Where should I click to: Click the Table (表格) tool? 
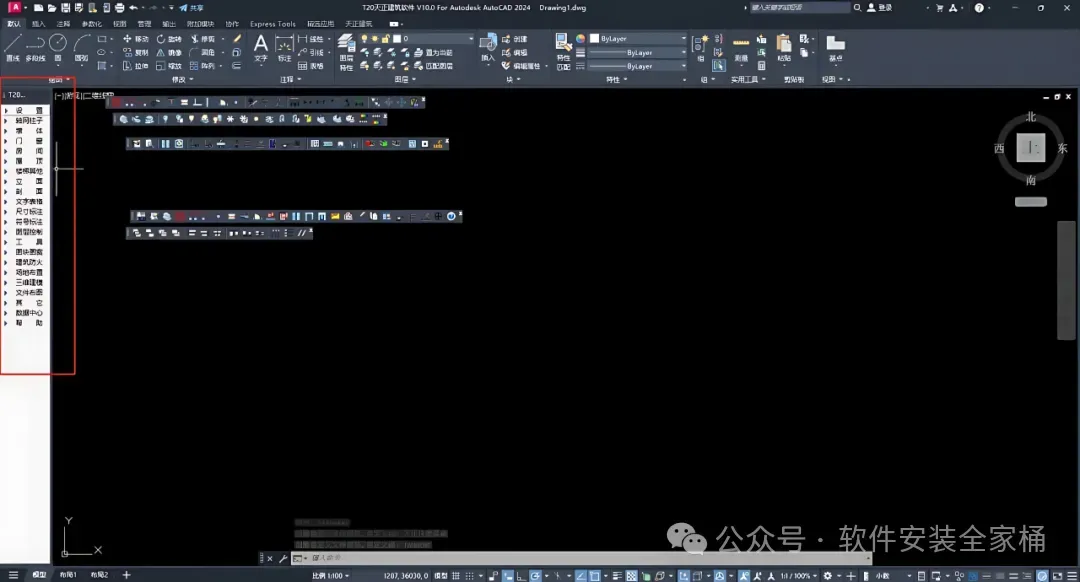(311, 66)
